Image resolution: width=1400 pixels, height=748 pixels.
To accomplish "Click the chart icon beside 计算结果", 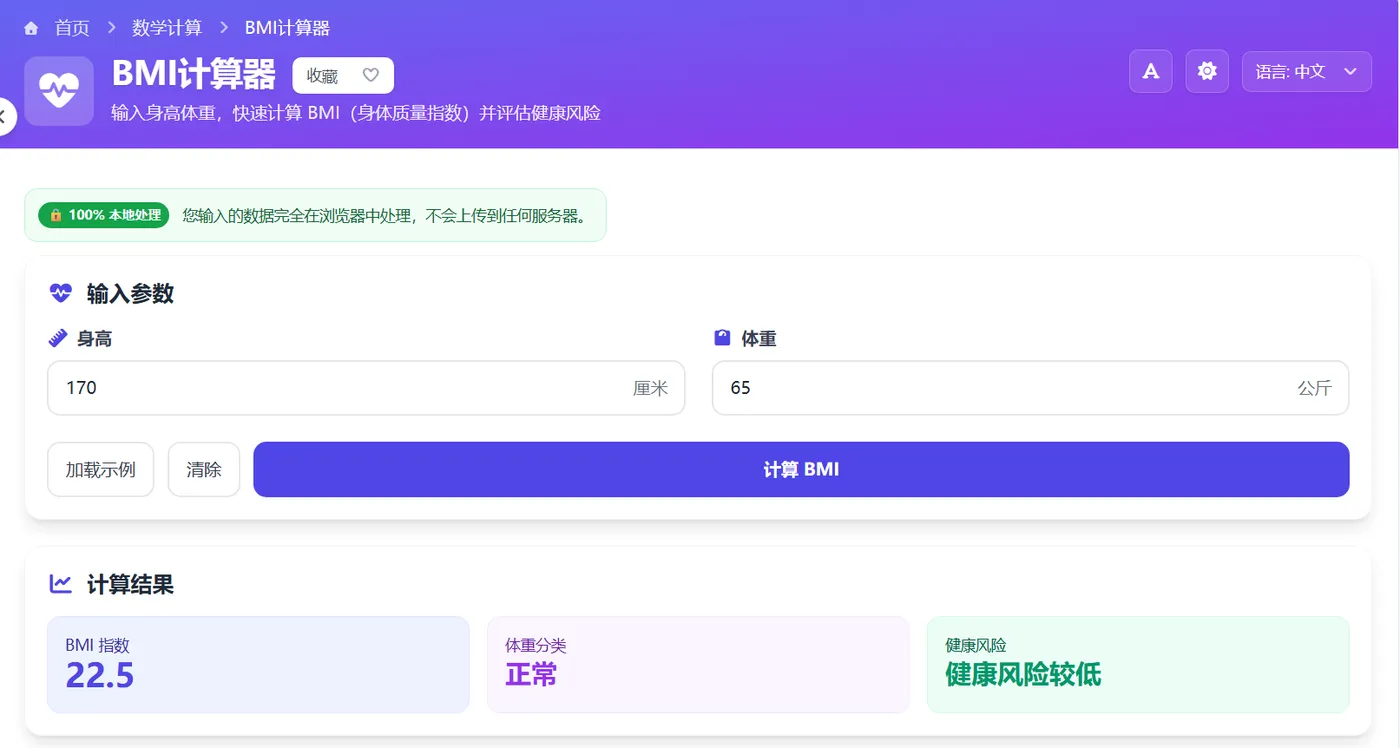I will [x=60, y=584].
